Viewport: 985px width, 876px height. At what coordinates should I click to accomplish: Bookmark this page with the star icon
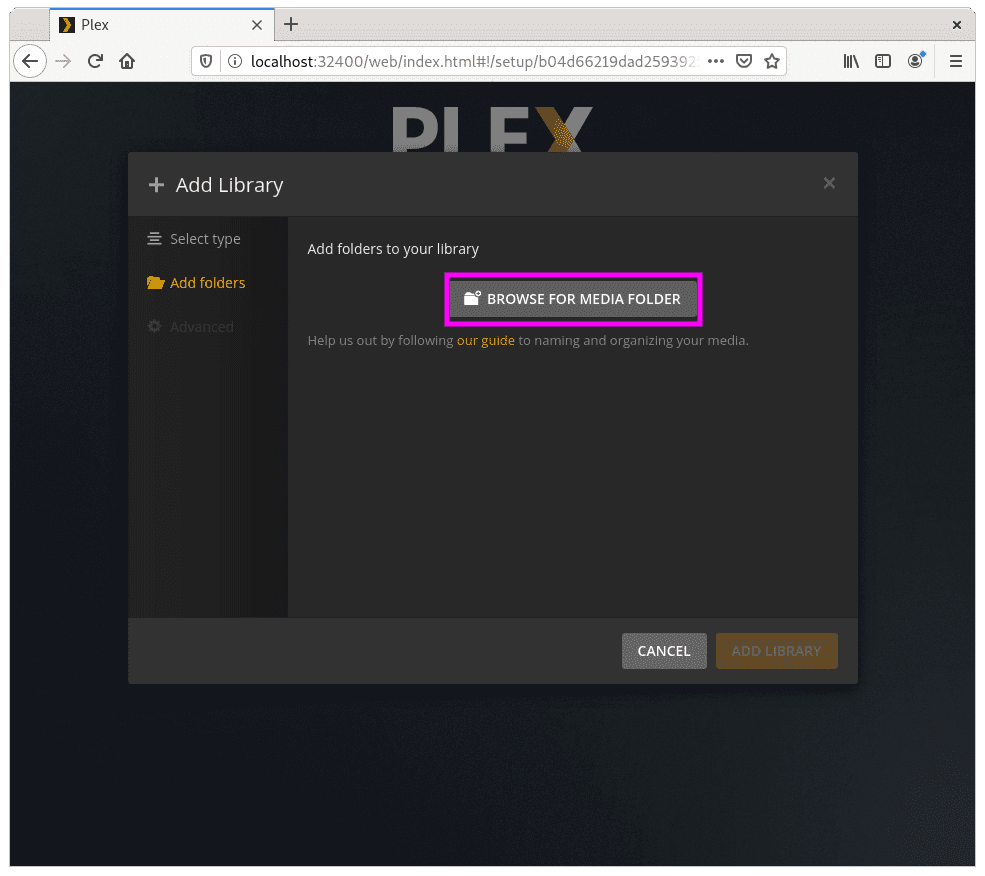(x=772, y=61)
